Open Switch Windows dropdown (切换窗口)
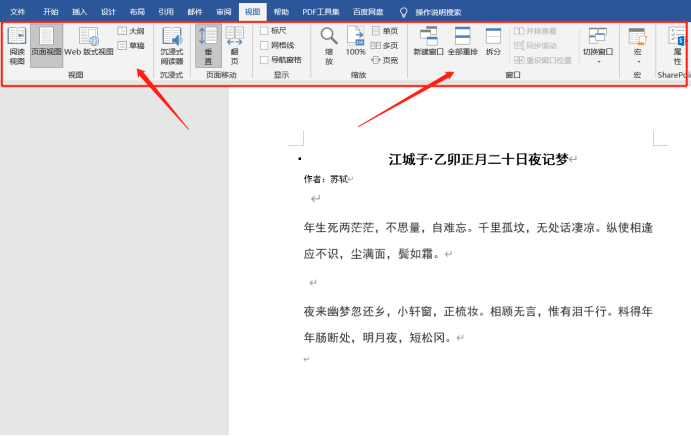The height and width of the screenshot is (436, 691). pos(598,46)
